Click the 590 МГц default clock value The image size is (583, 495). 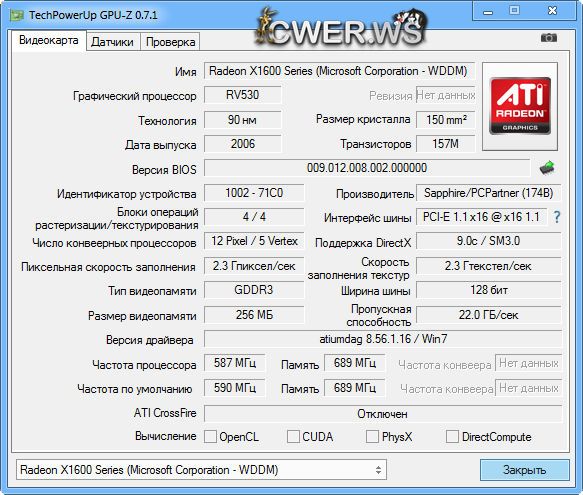[x=235, y=388]
